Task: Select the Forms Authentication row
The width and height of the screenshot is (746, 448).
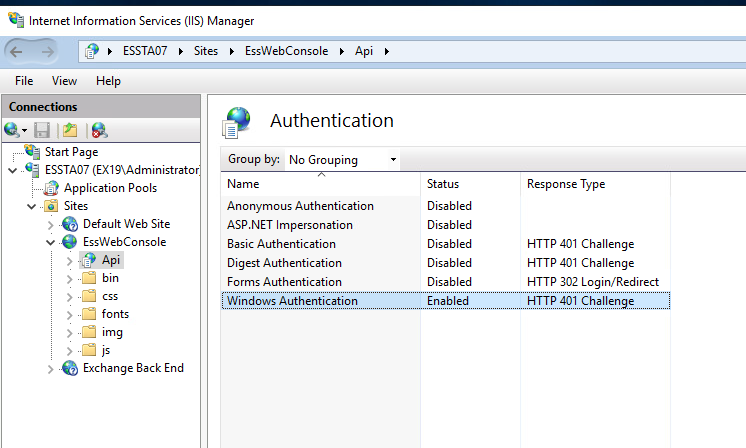Action: point(446,282)
